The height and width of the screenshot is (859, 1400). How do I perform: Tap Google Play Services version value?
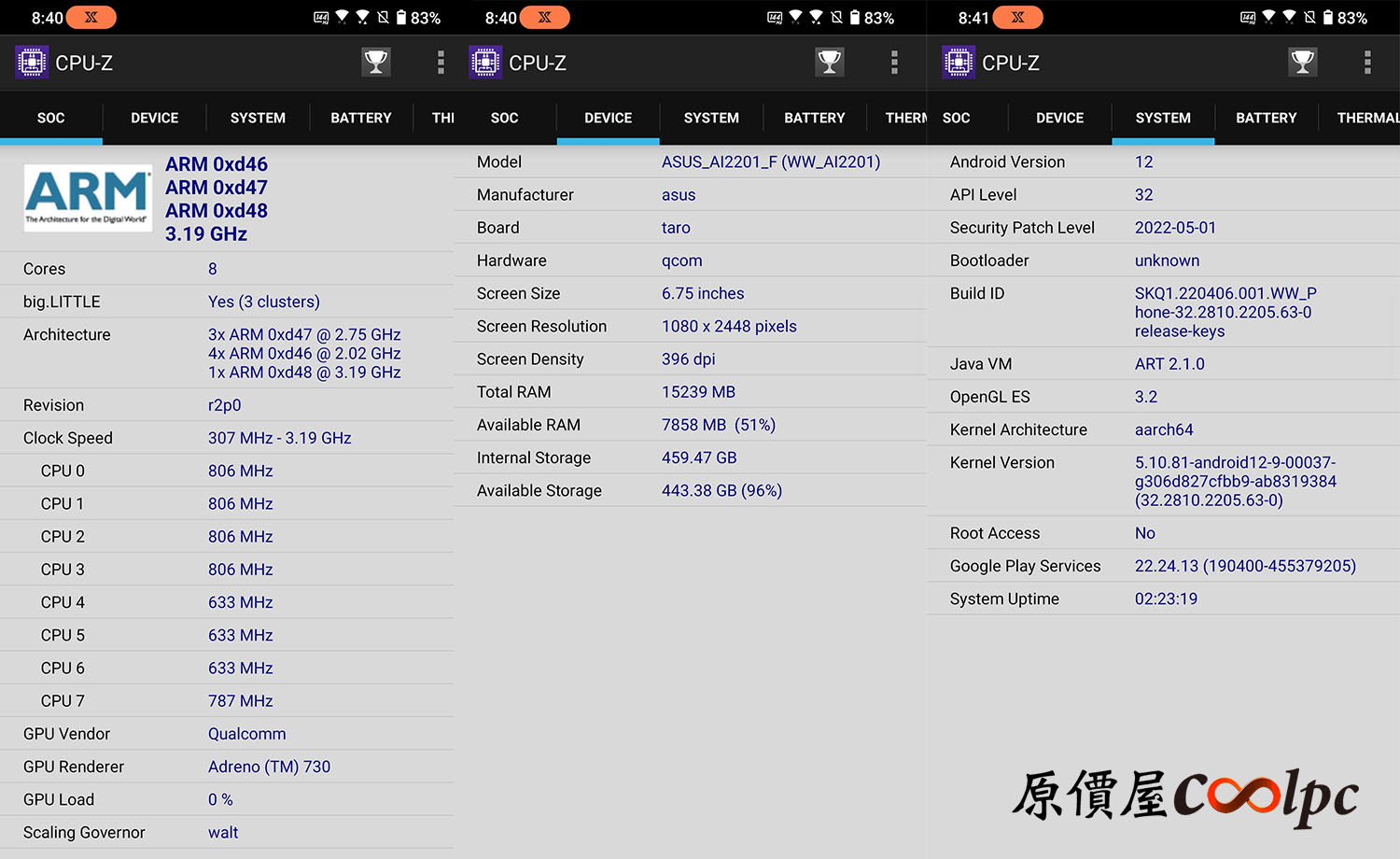pyautogui.click(x=1245, y=566)
